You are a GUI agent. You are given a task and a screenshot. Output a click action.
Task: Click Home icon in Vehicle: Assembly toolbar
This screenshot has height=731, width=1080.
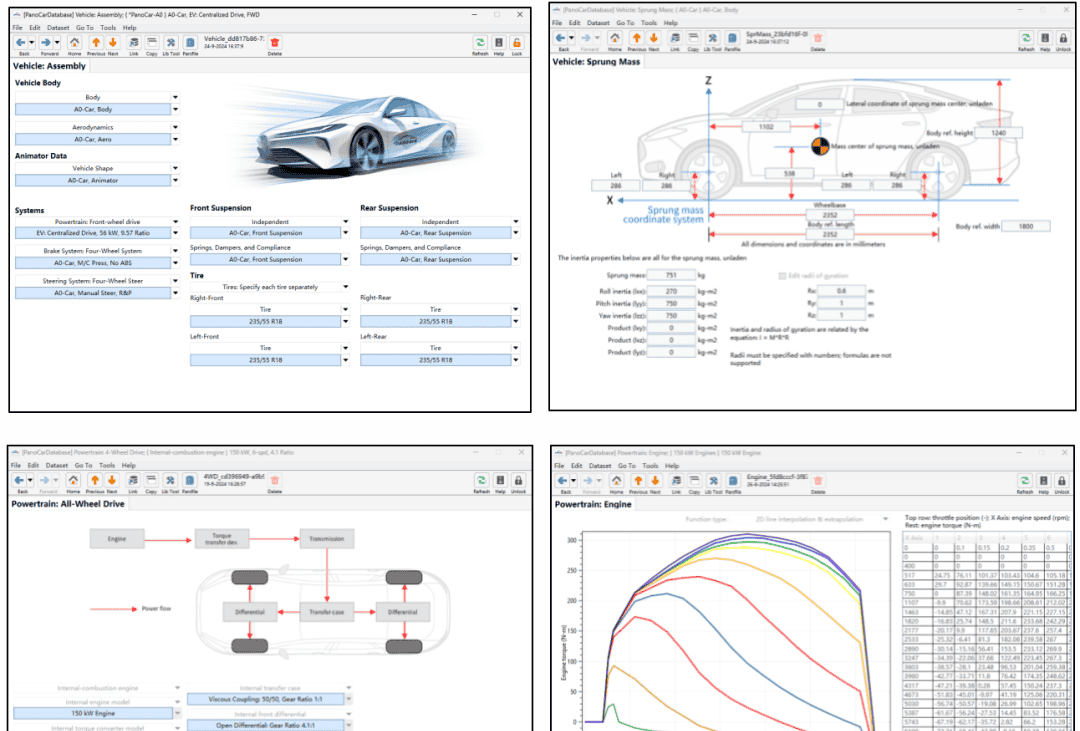coord(73,42)
